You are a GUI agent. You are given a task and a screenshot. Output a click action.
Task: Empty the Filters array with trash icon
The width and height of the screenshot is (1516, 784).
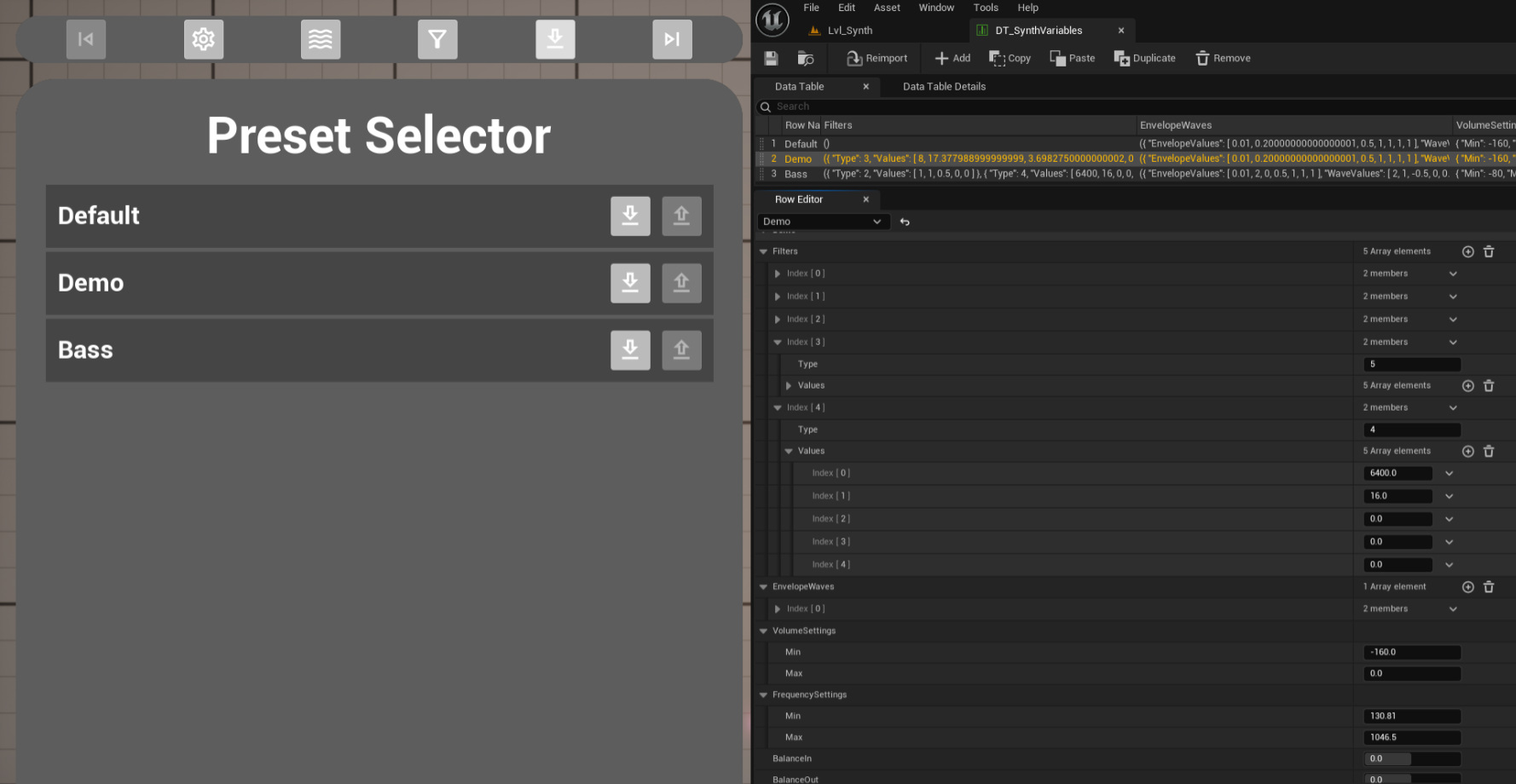click(x=1489, y=251)
